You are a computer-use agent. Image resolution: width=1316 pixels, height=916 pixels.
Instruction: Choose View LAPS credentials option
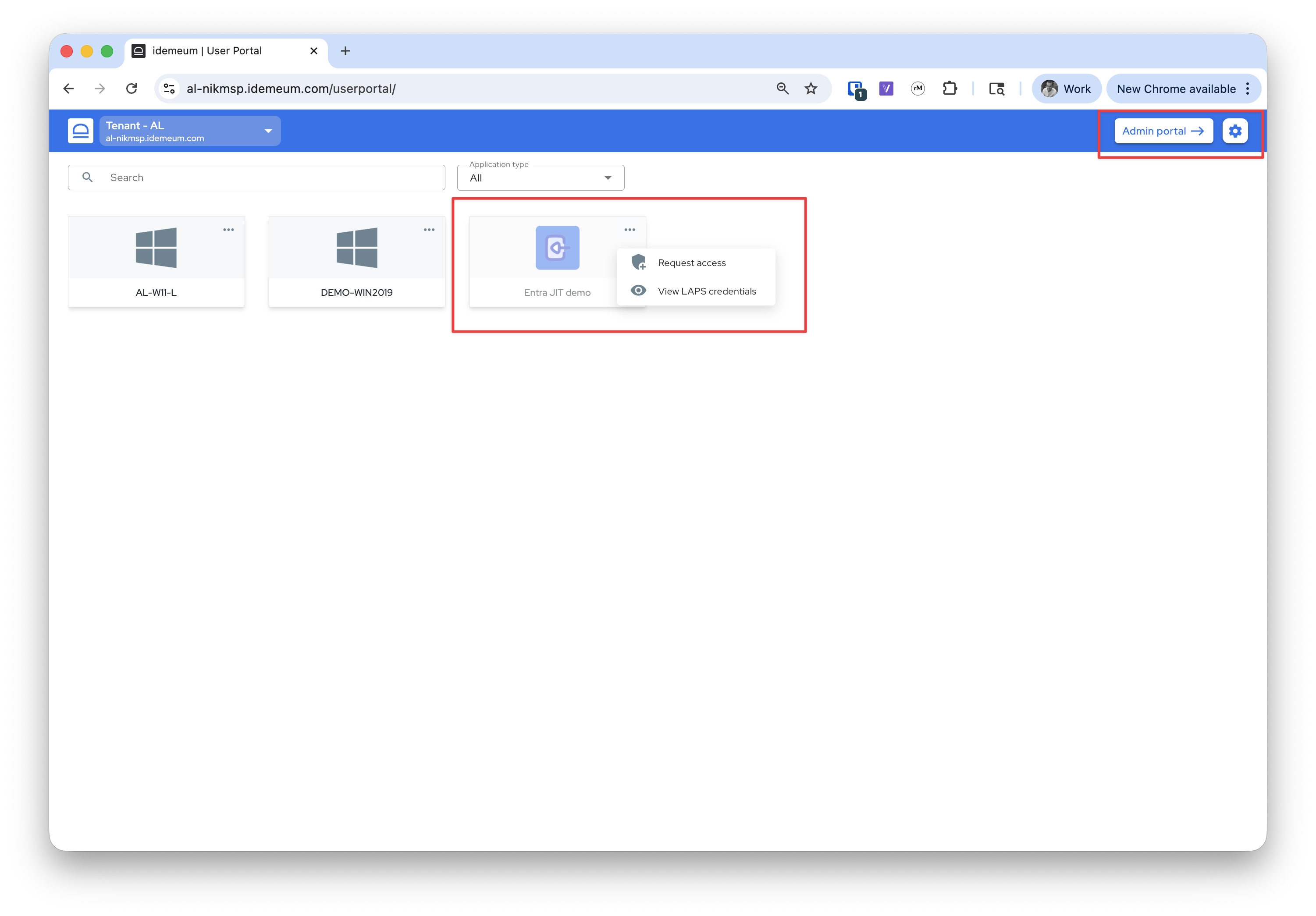pyautogui.click(x=706, y=291)
